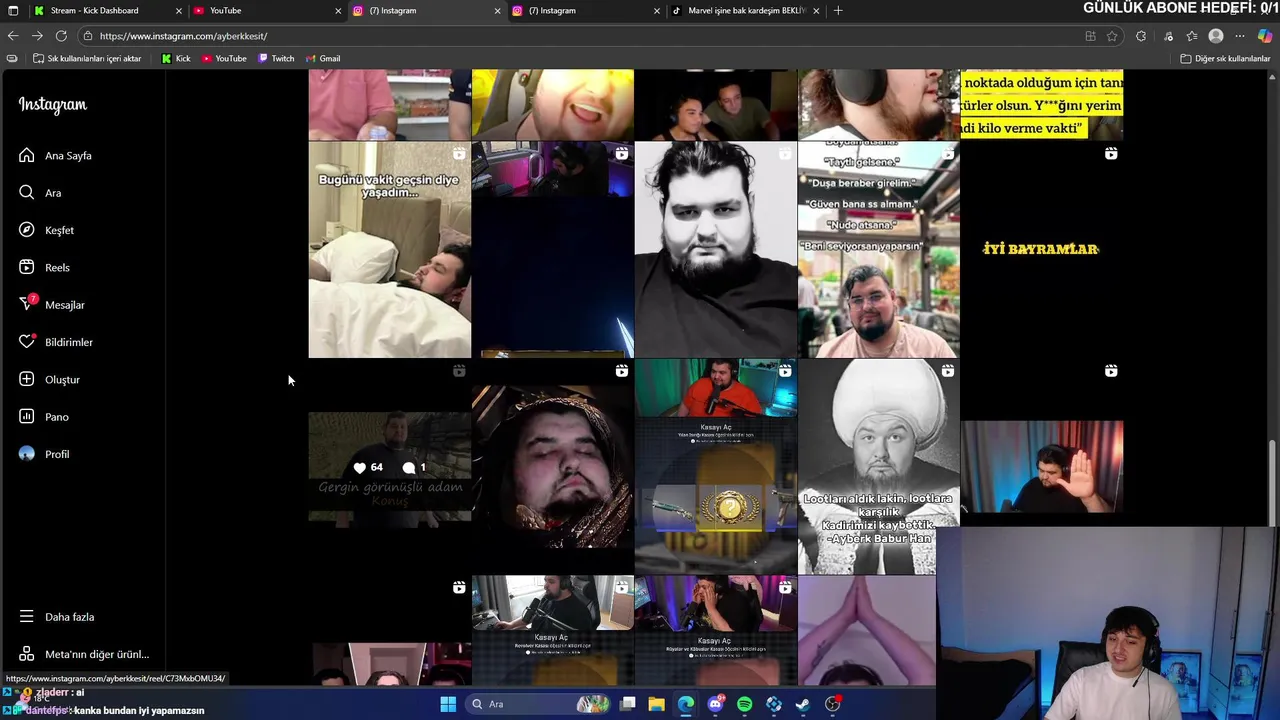The image size is (1280, 720).
Task: Open the Ara search icon in sidebar
Action: pyautogui.click(x=26, y=192)
